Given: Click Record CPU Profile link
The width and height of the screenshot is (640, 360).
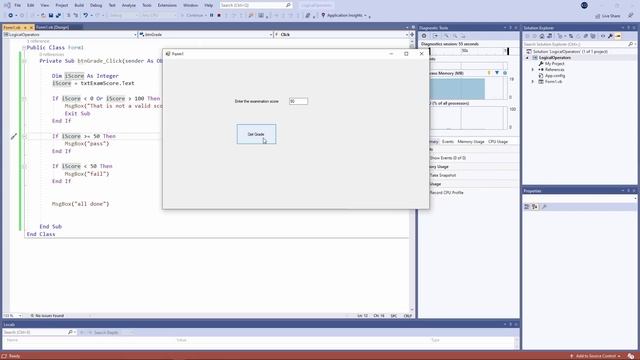Looking at the screenshot, I should (446, 193).
